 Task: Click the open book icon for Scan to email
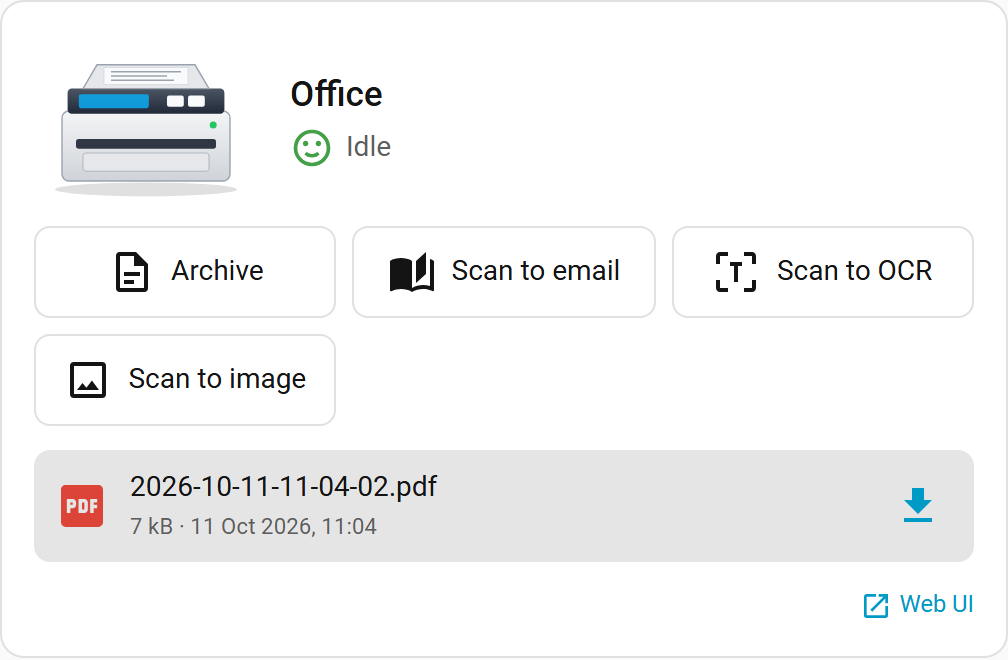(412, 272)
